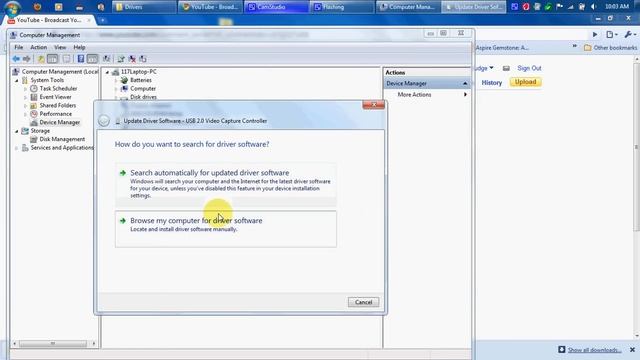Select Batteries in device list
The image size is (640, 360).
point(141,80)
